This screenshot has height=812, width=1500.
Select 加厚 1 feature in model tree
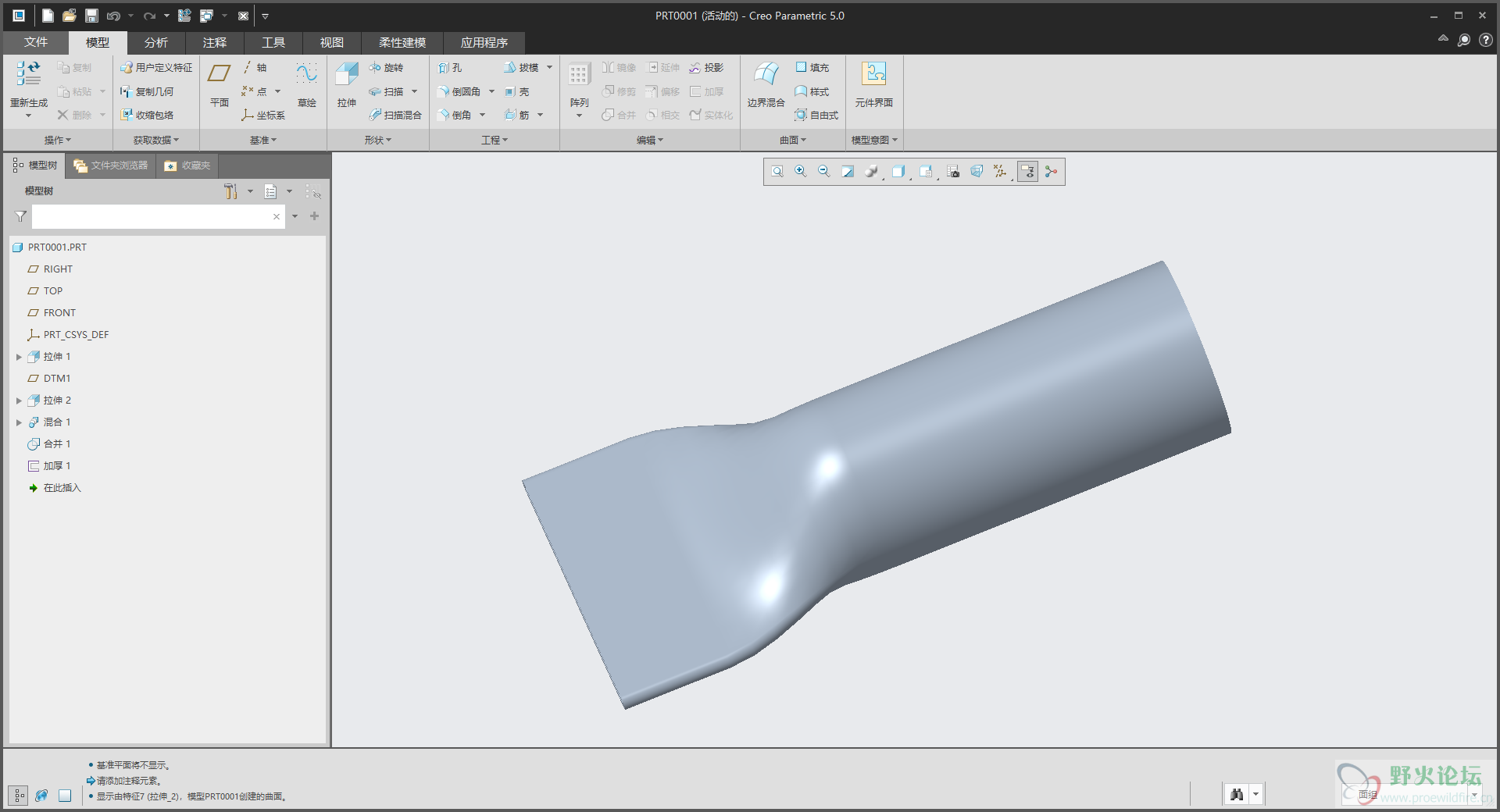click(x=49, y=466)
